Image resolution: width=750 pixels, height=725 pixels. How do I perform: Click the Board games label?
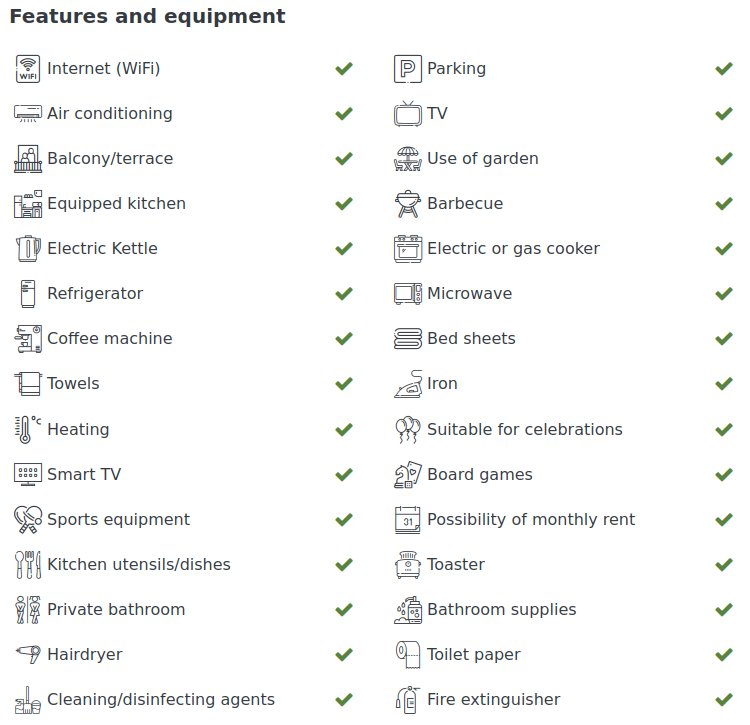(x=480, y=475)
